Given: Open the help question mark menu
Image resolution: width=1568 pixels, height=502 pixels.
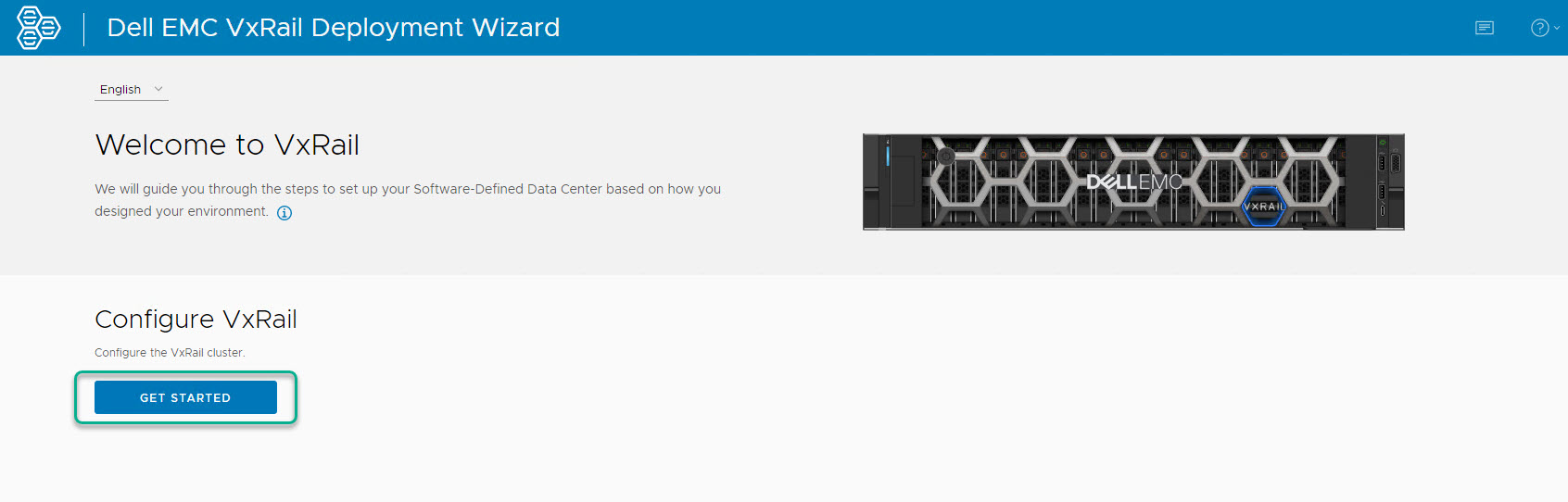Looking at the screenshot, I should pyautogui.click(x=1545, y=28).
